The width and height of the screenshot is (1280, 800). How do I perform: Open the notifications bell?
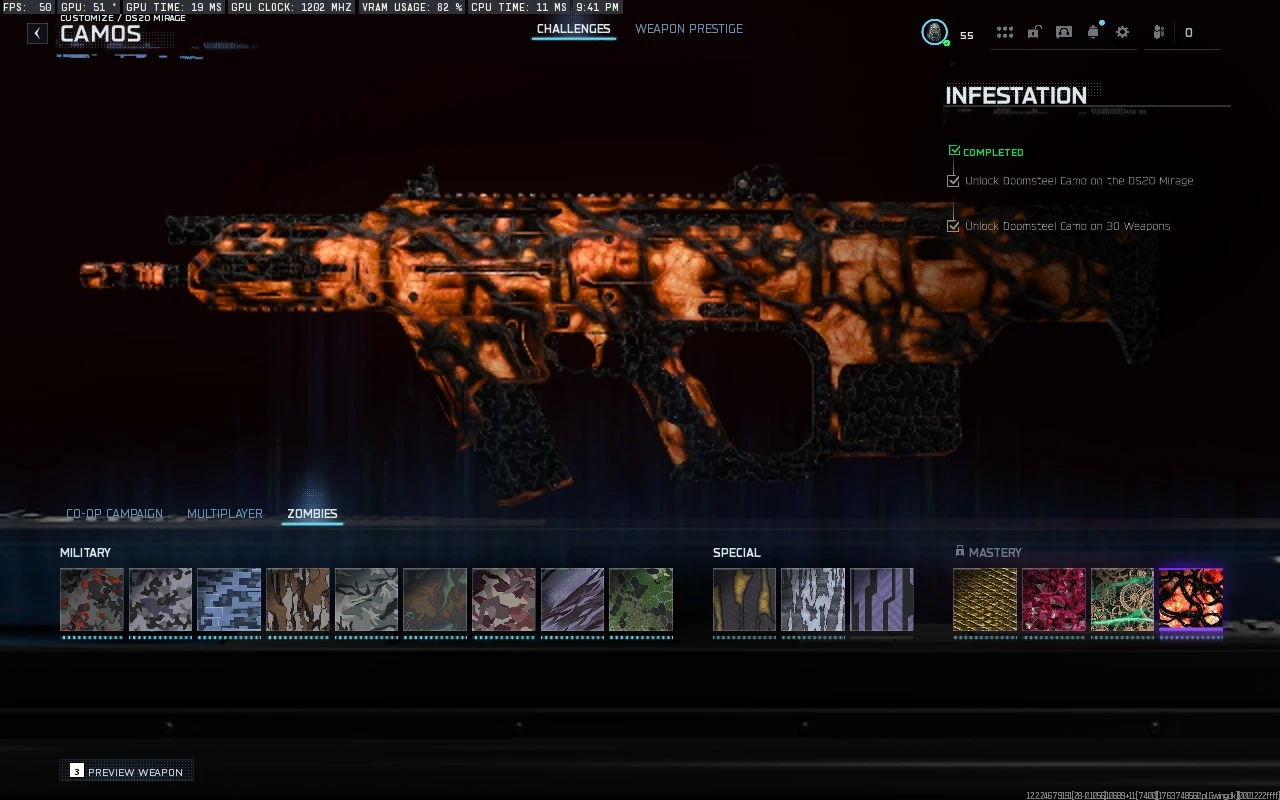(1093, 32)
